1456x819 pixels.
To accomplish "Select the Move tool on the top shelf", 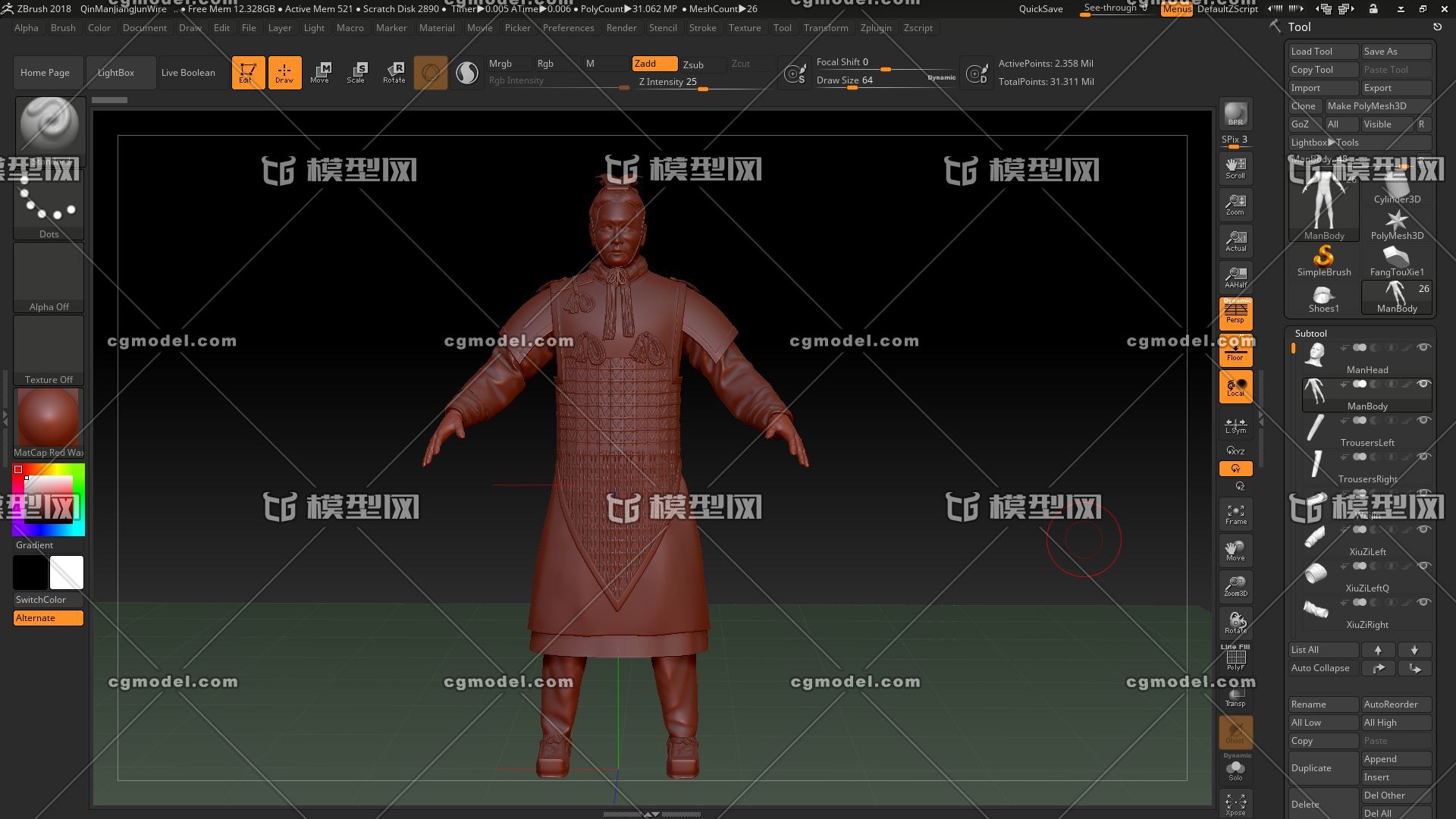I will pos(321,72).
